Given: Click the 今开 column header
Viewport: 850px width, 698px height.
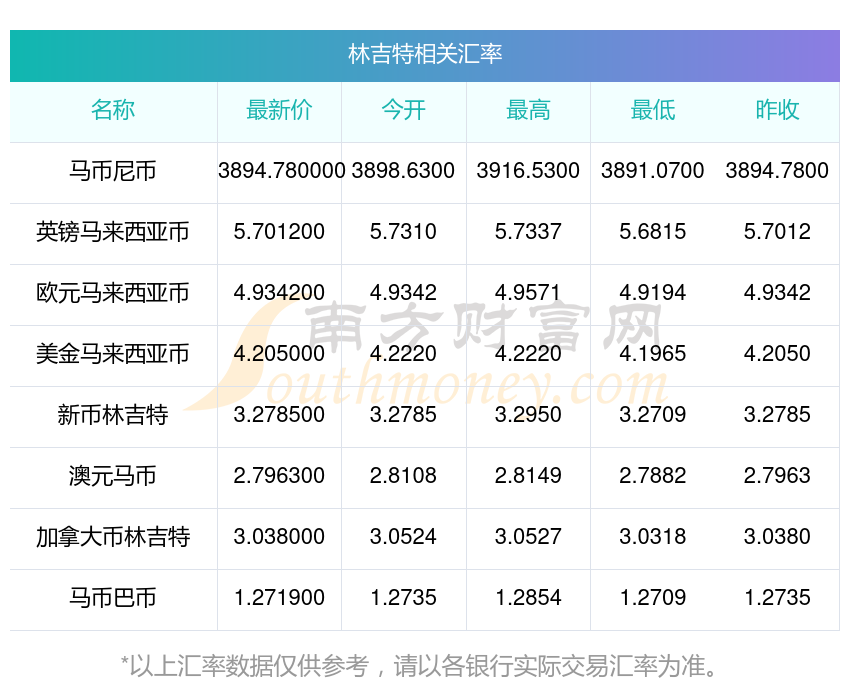Looking at the screenshot, I should click(403, 110).
